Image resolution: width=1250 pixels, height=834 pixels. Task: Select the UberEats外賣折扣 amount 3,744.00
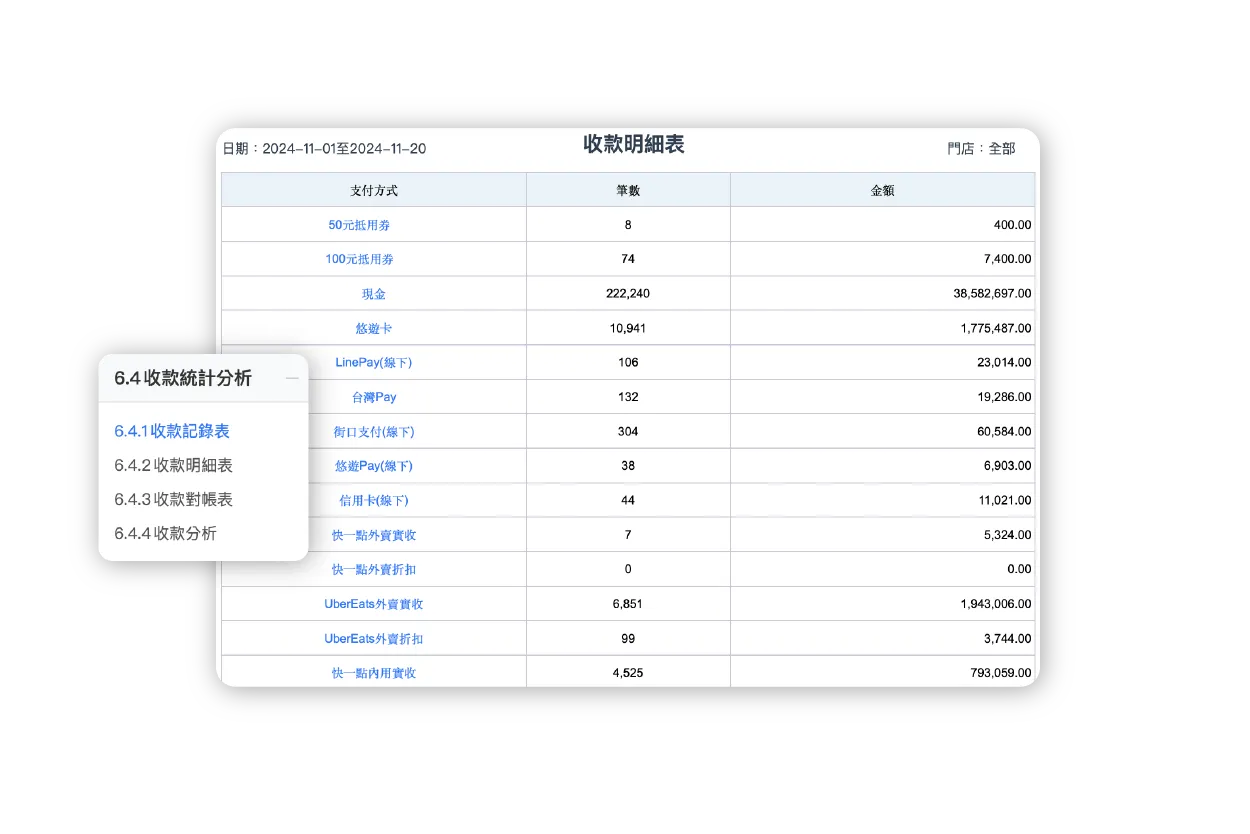click(x=883, y=638)
